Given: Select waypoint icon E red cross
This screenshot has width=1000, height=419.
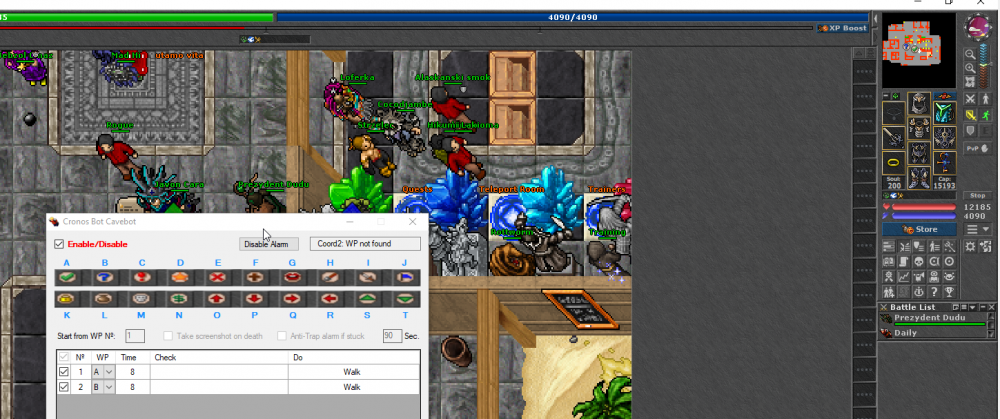Looking at the screenshot, I should click(217, 277).
